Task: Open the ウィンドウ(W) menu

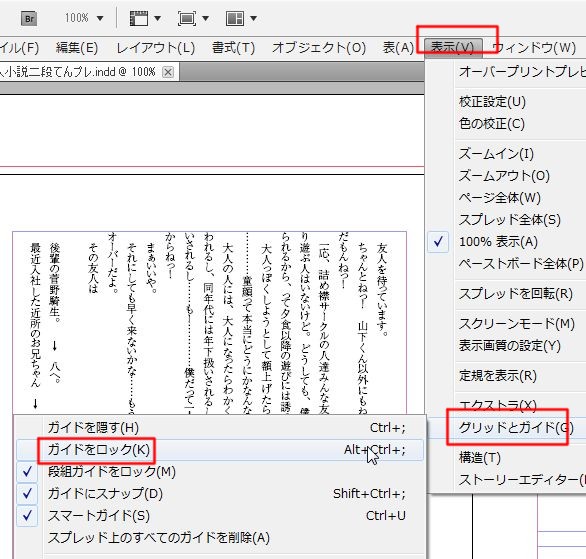Action: tap(534, 48)
